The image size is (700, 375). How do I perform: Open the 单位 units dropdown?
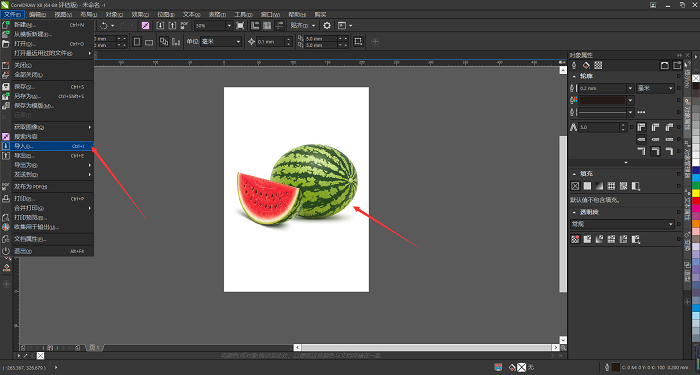(221, 42)
